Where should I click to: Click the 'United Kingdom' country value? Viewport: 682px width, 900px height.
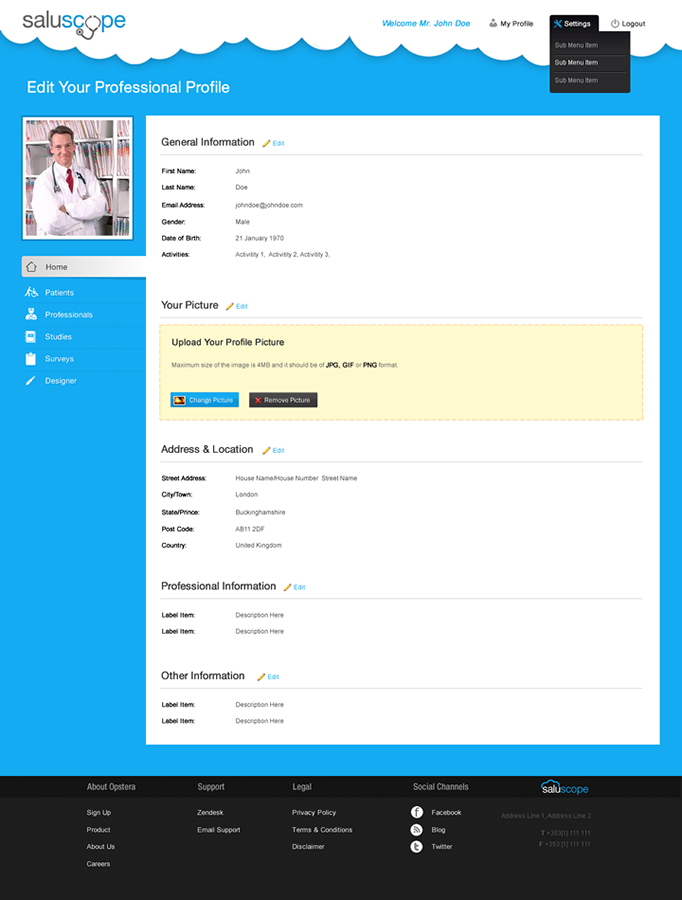[x=258, y=545]
